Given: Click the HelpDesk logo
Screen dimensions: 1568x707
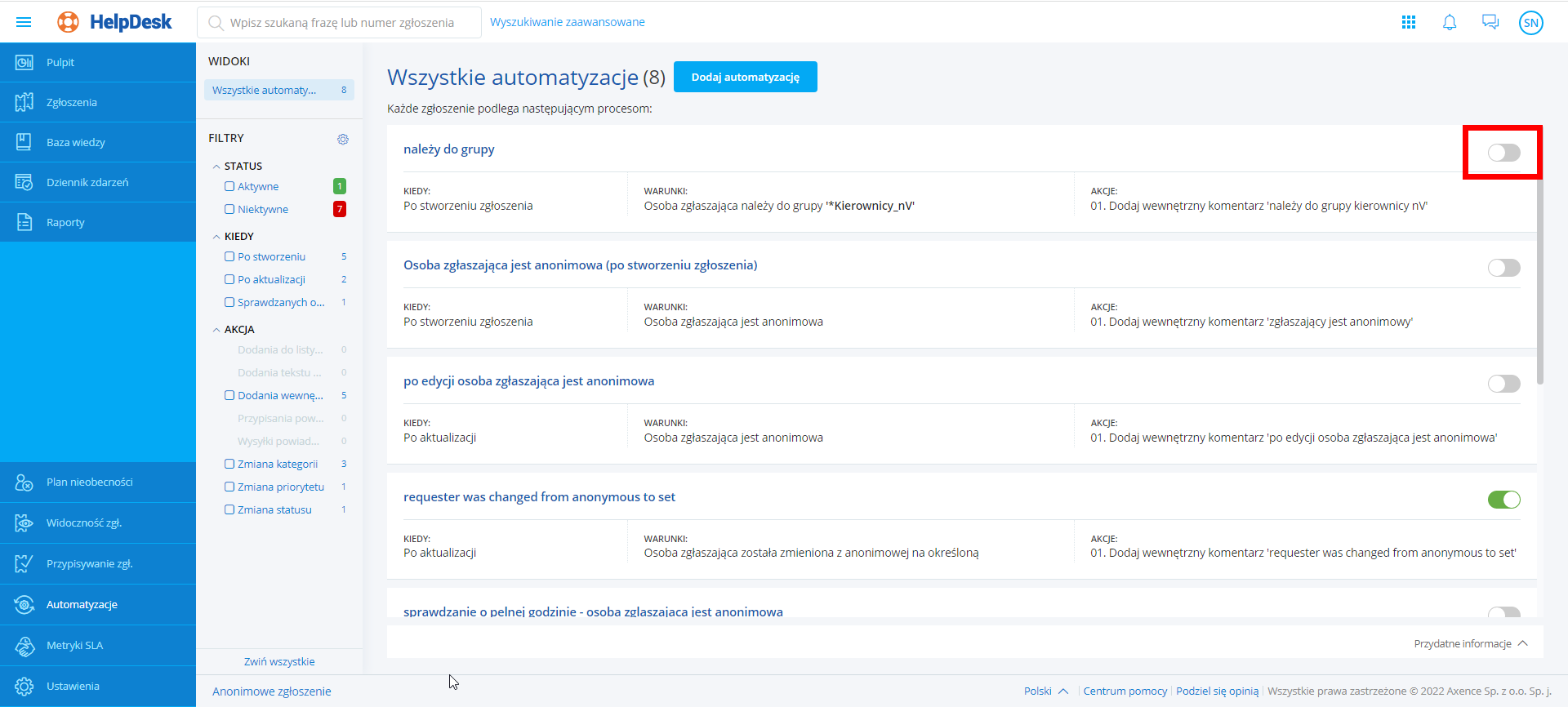Looking at the screenshot, I should click(115, 22).
